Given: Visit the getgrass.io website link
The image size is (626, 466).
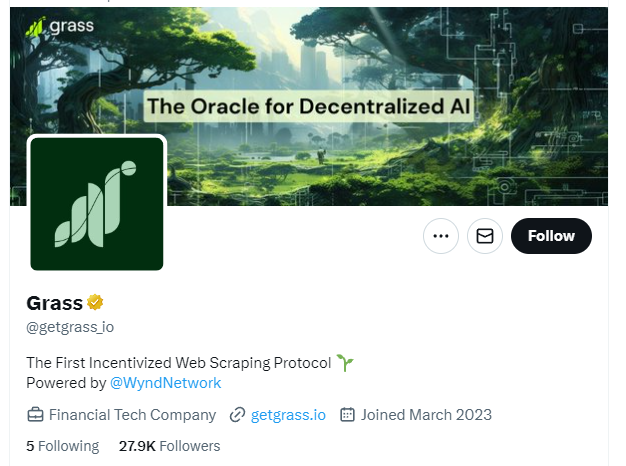Looking at the screenshot, I should point(288,414).
